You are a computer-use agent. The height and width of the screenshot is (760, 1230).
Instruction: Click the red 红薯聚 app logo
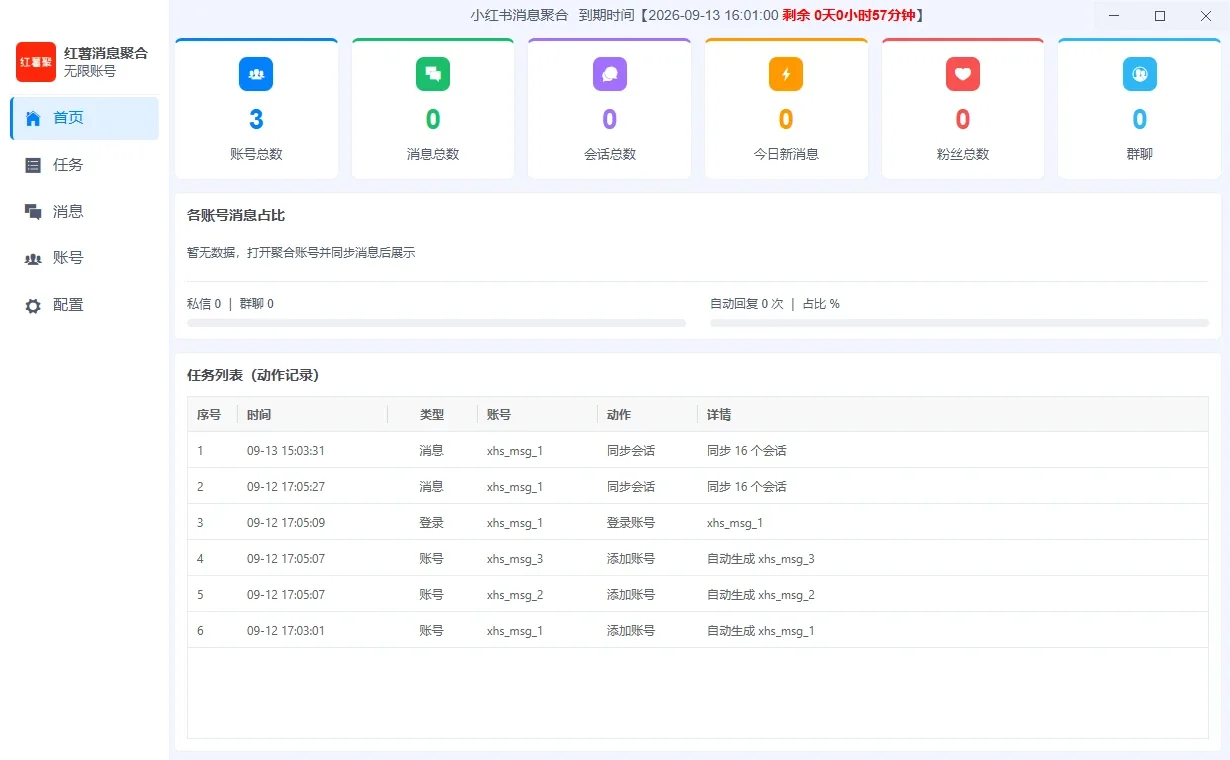click(36, 62)
